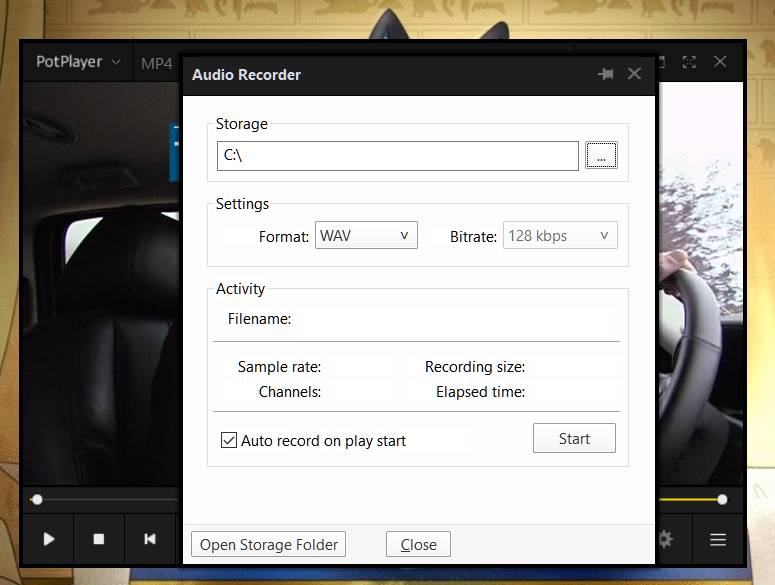Screen dimensions: 775x585
Task: Click the Close button in dialog footer
Action: coord(418,544)
